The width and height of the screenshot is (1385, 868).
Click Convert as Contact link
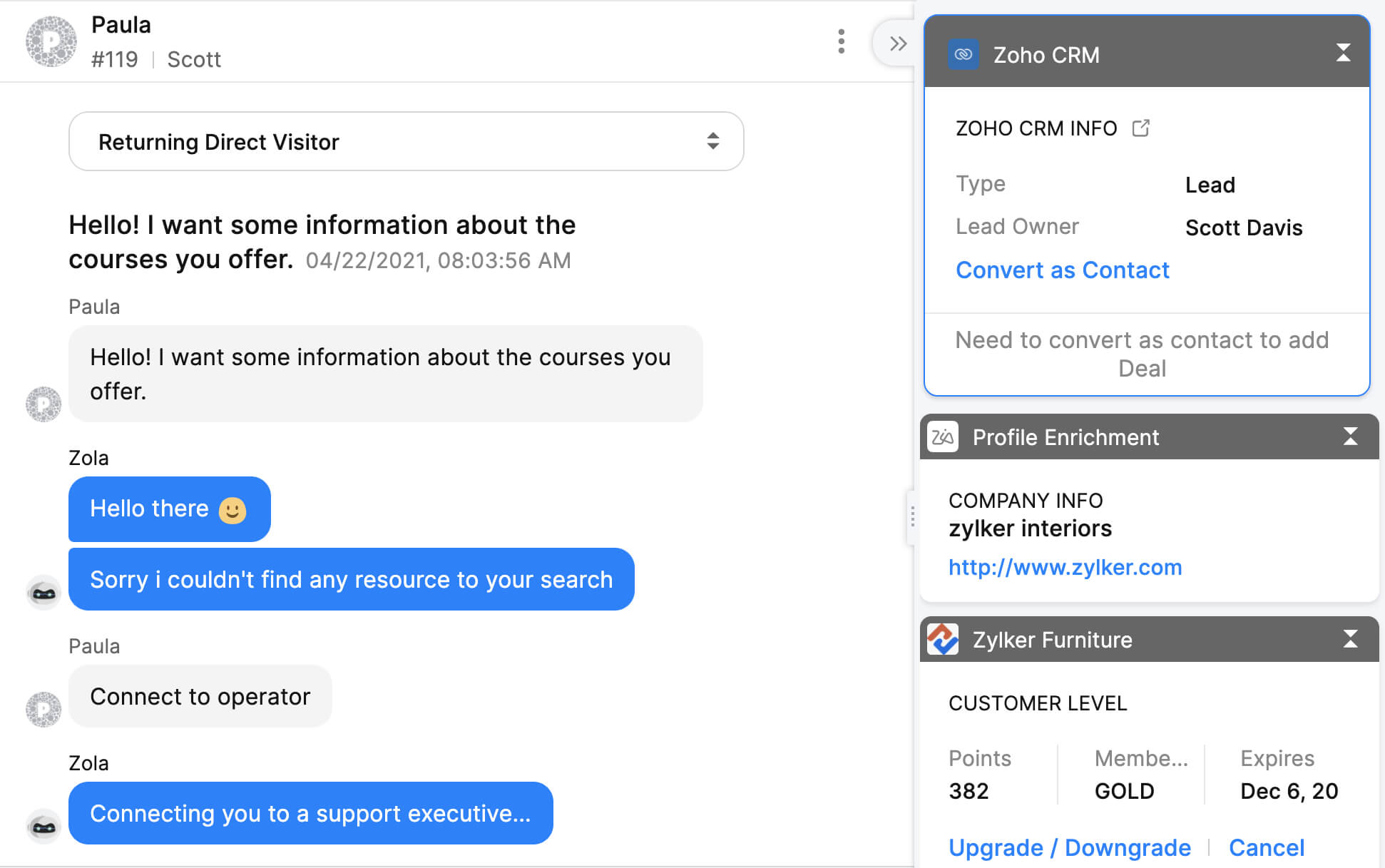(x=1062, y=270)
